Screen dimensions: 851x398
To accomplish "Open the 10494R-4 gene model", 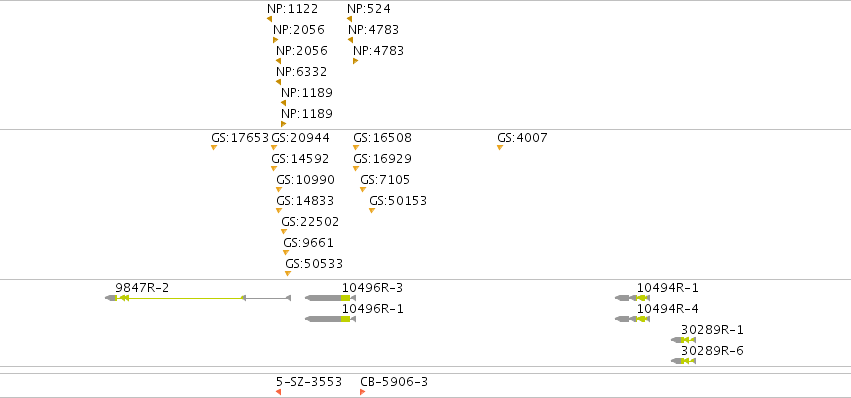I will 632,319.
